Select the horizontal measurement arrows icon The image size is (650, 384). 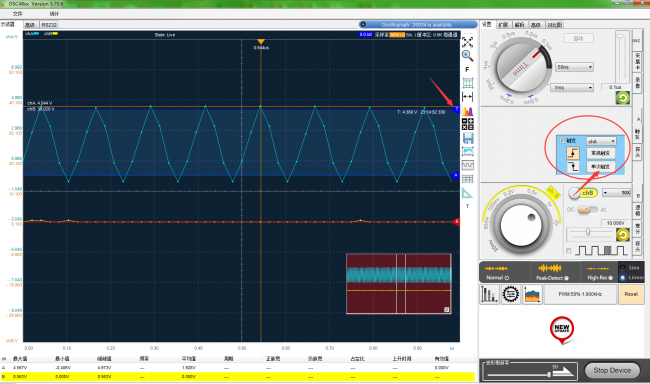coord(468,97)
